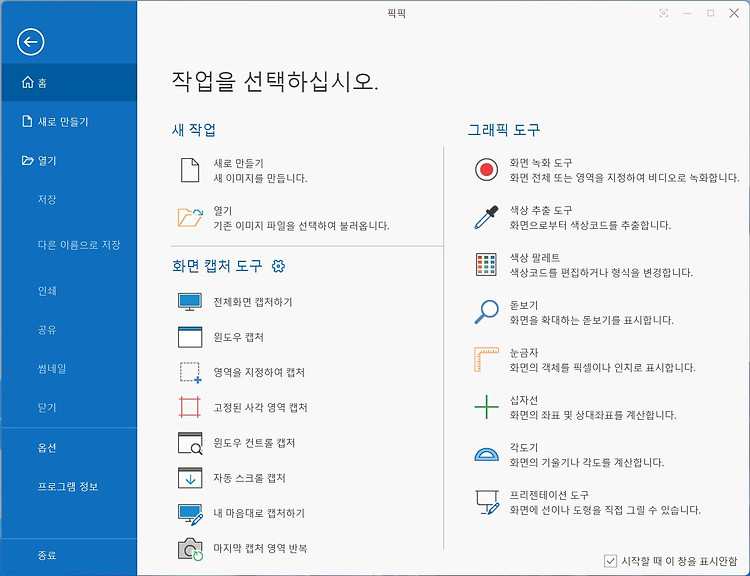Select the home icon in sidebar
Image resolution: width=750 pixels, height=576 pixels.
coord(28,82)
